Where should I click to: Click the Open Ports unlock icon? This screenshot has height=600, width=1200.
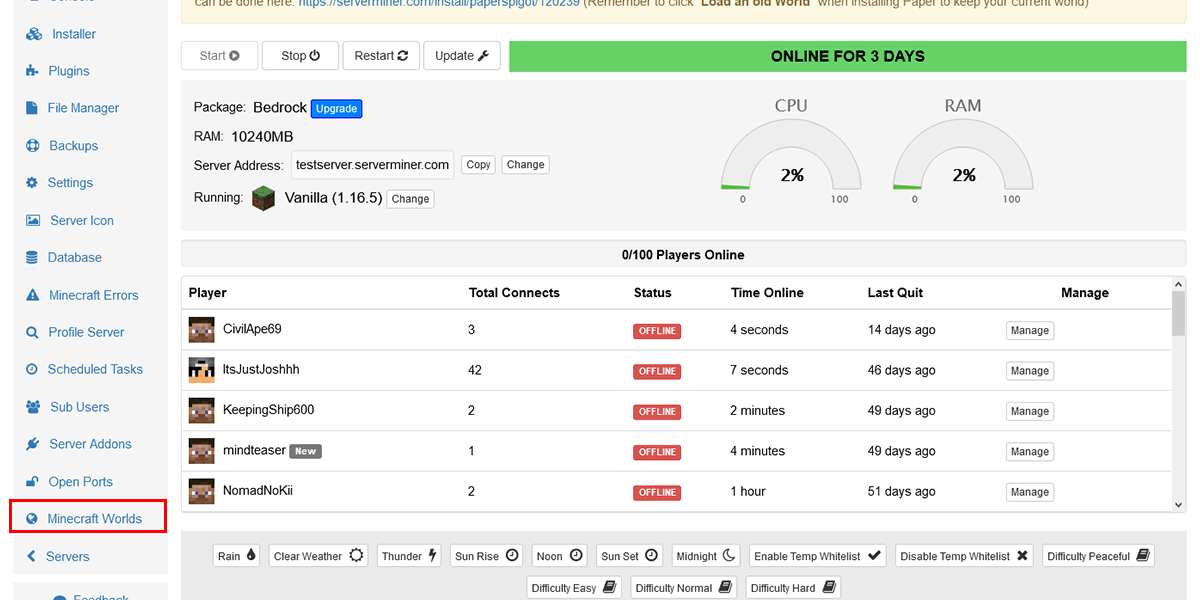(x=33, y=482)
